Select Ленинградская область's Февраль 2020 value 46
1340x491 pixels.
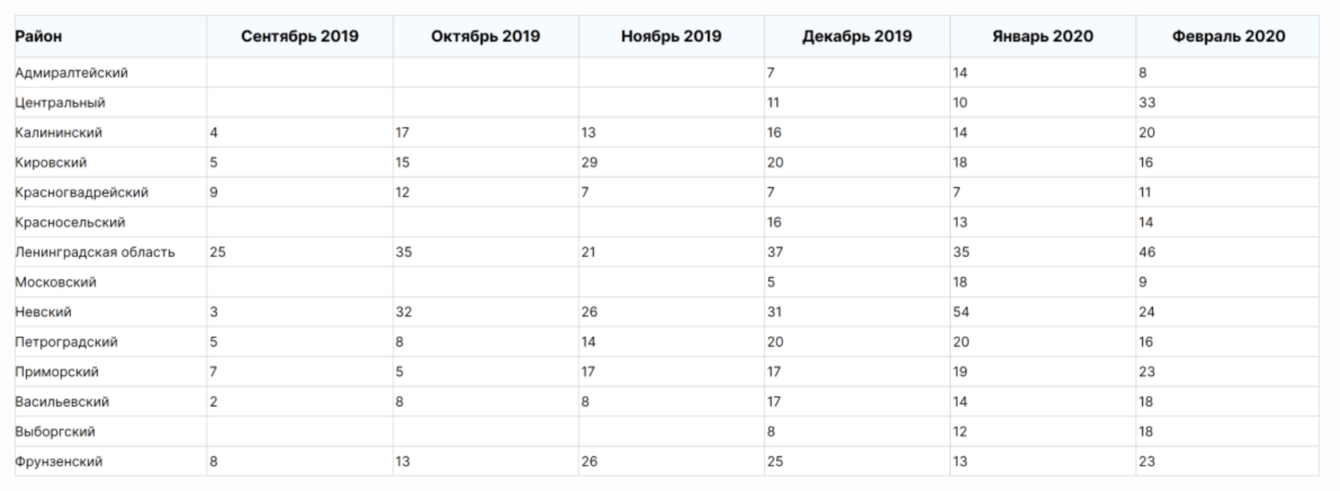pyautogui.click(x=1147, y=252)
